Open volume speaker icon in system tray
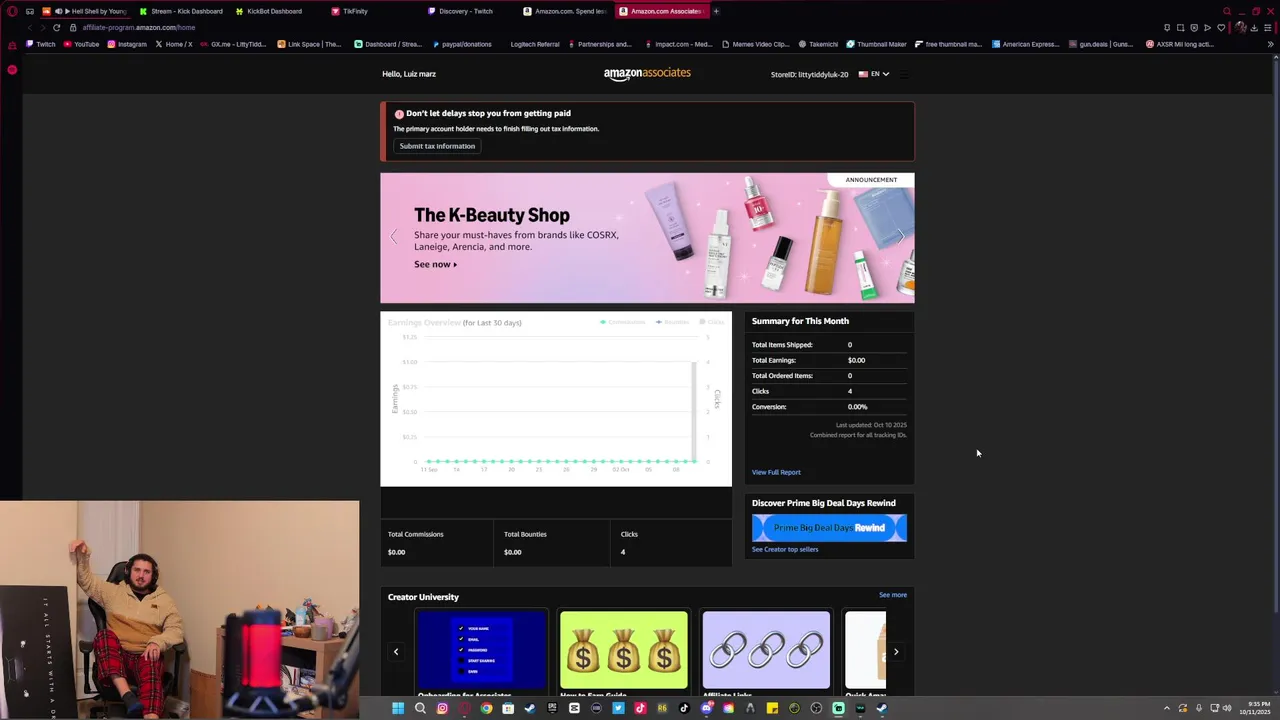Viewport: 1280px width, 720px height. coord(1227,708)
